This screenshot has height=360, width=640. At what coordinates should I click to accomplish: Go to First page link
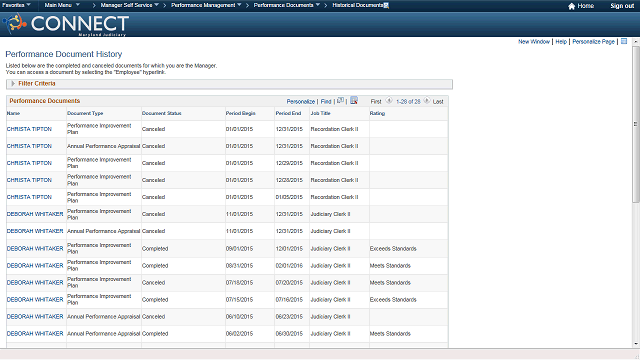(x=376, y=102)
